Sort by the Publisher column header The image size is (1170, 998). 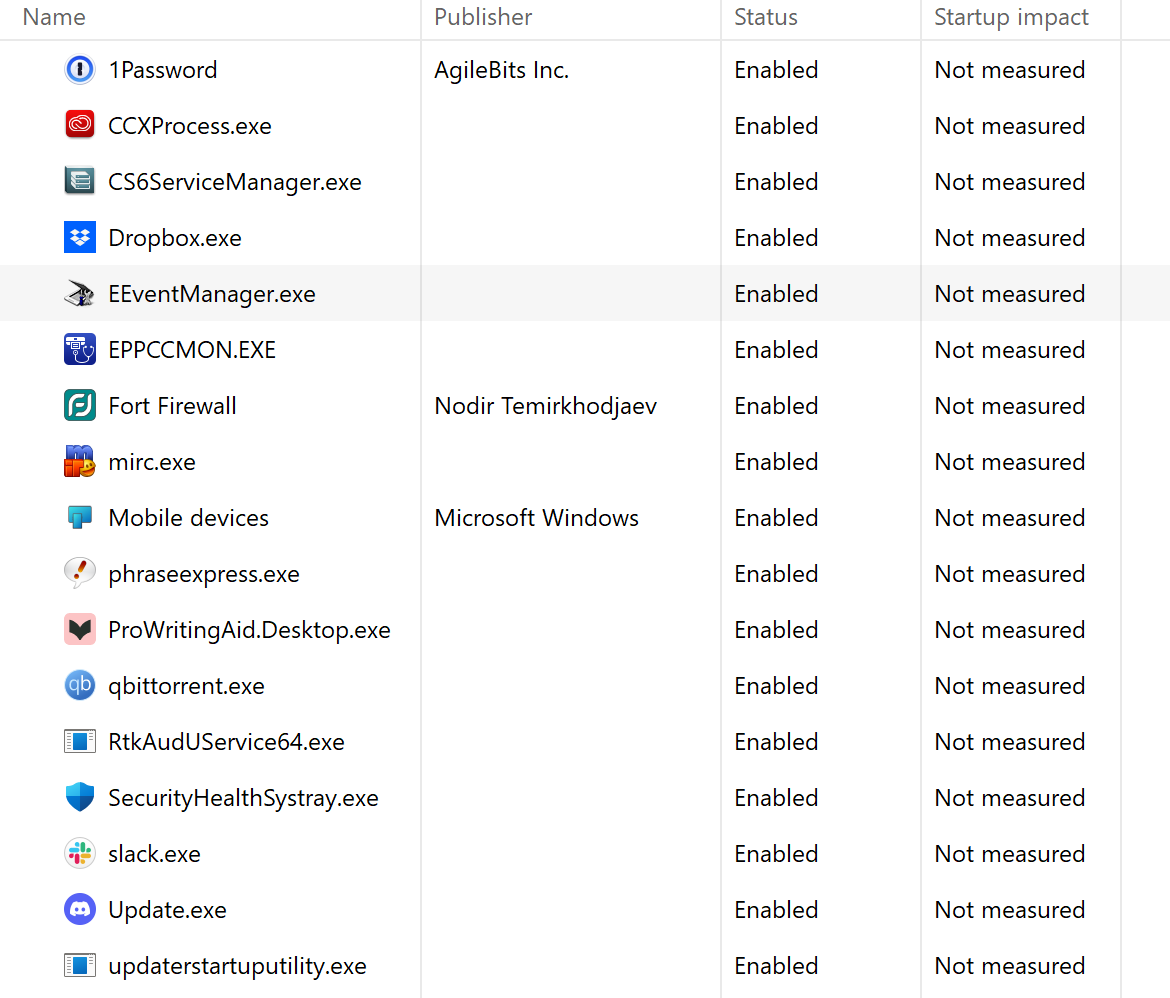point(483,17)
